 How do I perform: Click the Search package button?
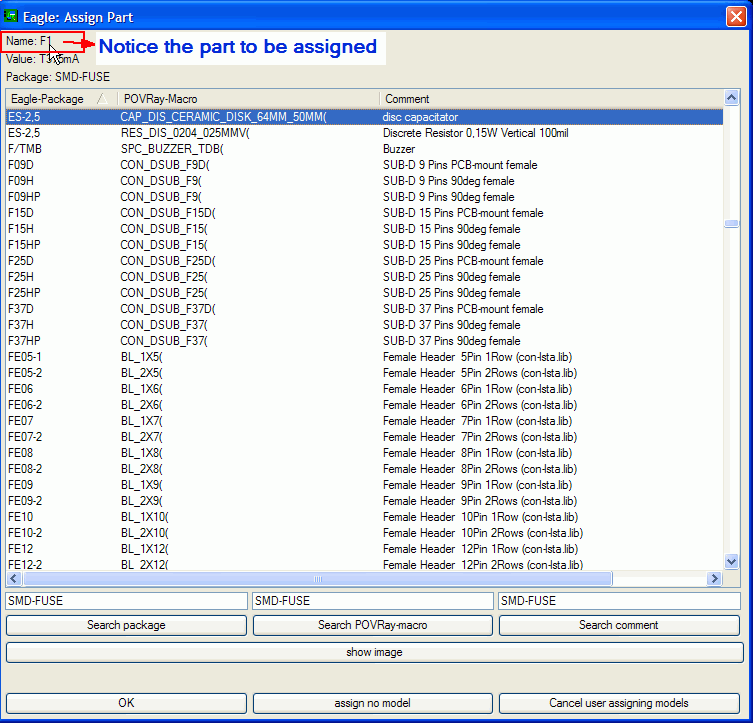(x=126, y=625)
